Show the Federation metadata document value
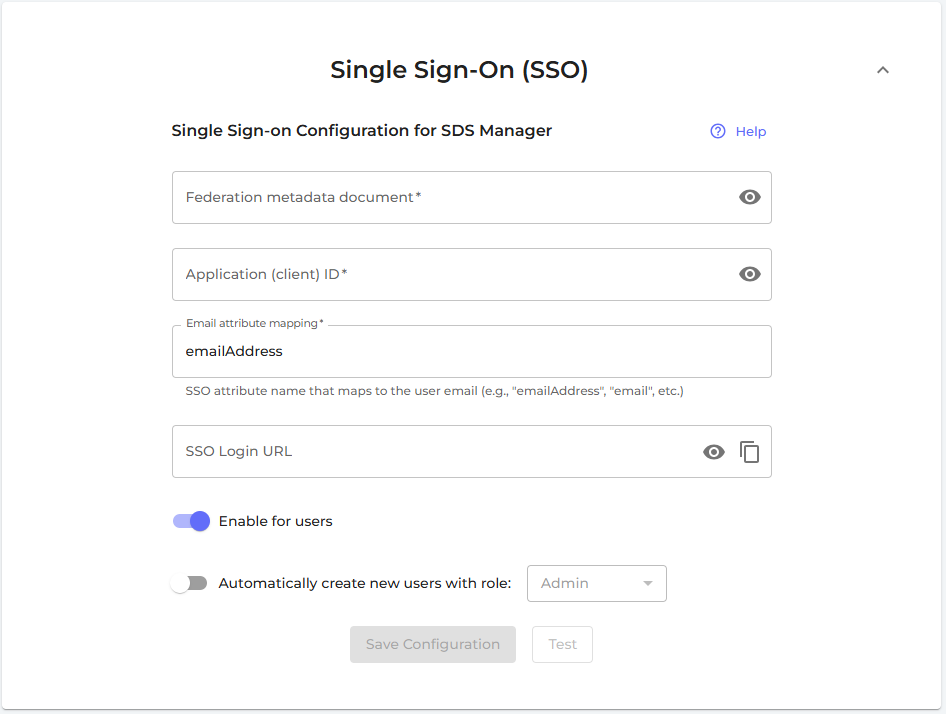 click(x=750, y=197)
